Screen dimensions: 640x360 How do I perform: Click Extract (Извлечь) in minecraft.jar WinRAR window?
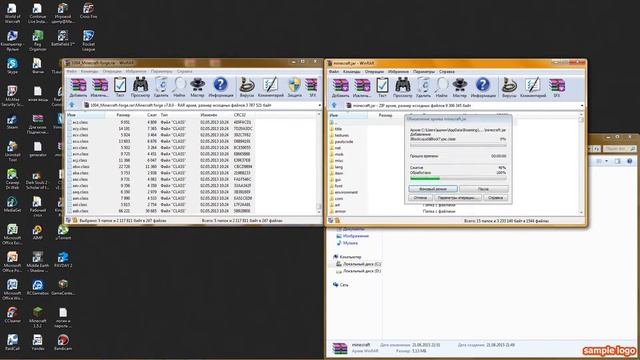pos(362,88)
